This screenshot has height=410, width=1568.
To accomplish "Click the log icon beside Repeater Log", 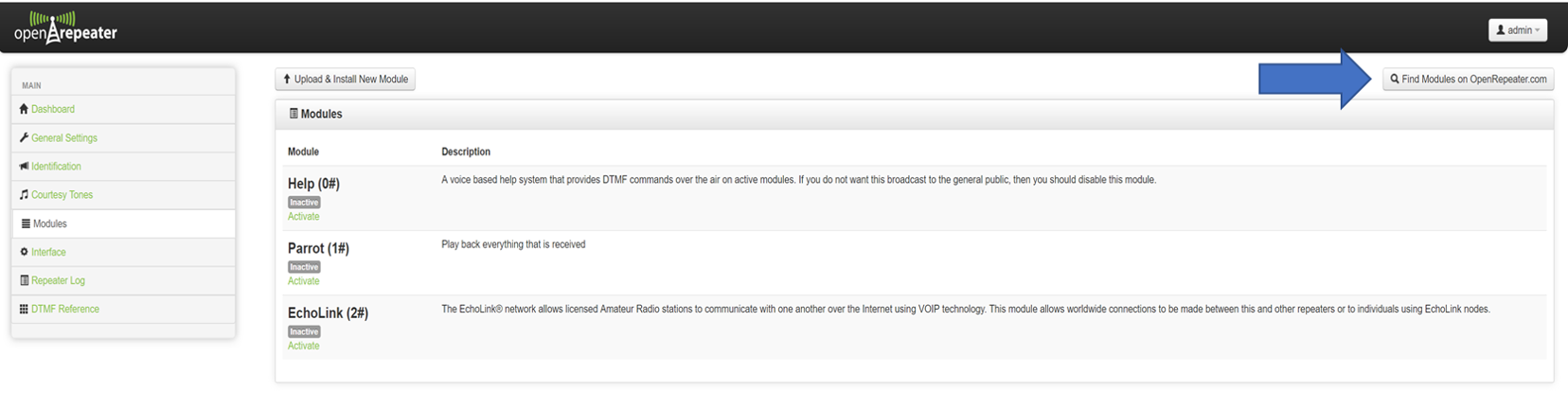I will pyautogui.click(x=24, y=280).
